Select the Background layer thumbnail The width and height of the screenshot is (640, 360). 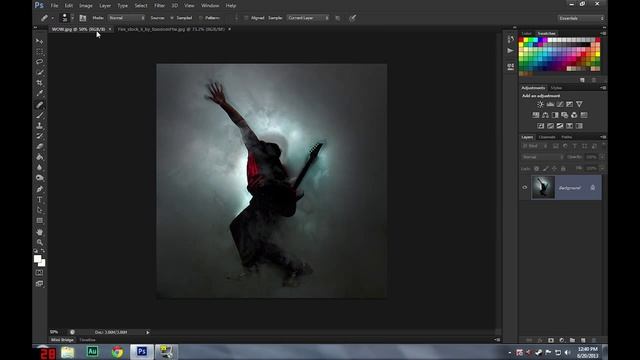tap(543, 187)
